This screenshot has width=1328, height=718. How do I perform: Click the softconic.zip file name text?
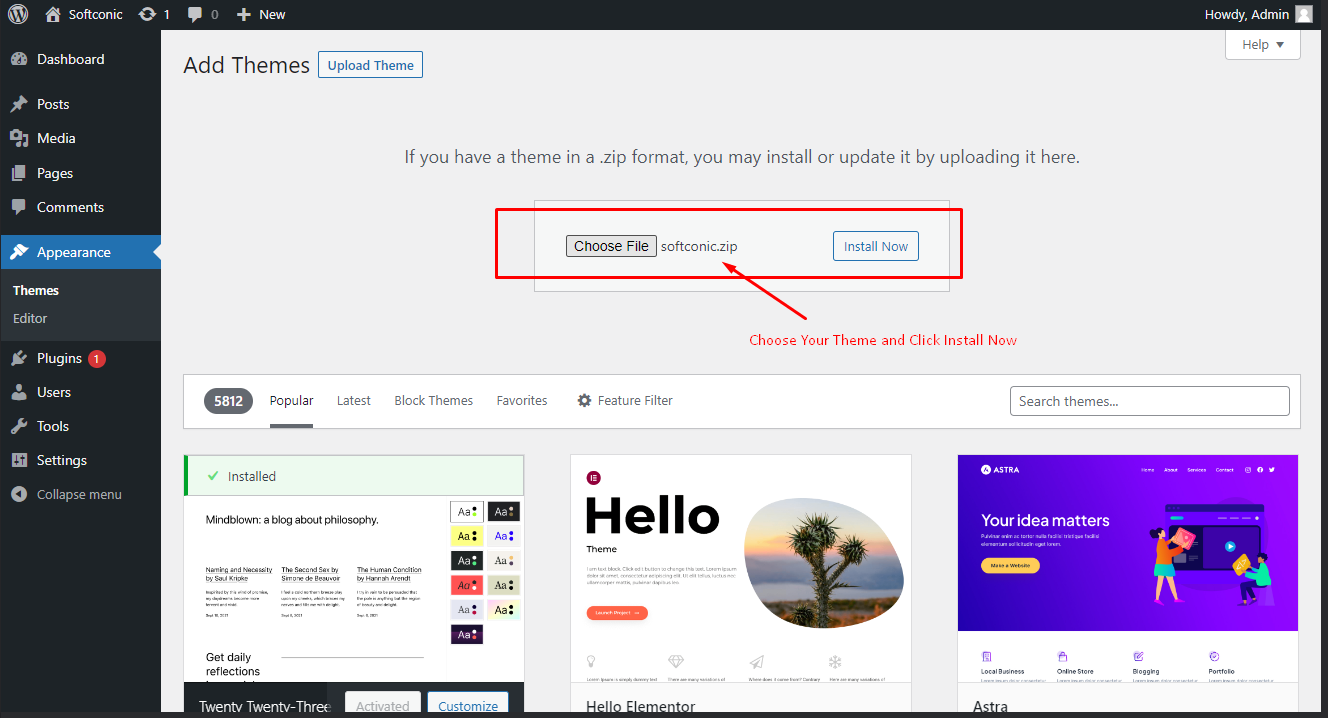tap(699, 246)
